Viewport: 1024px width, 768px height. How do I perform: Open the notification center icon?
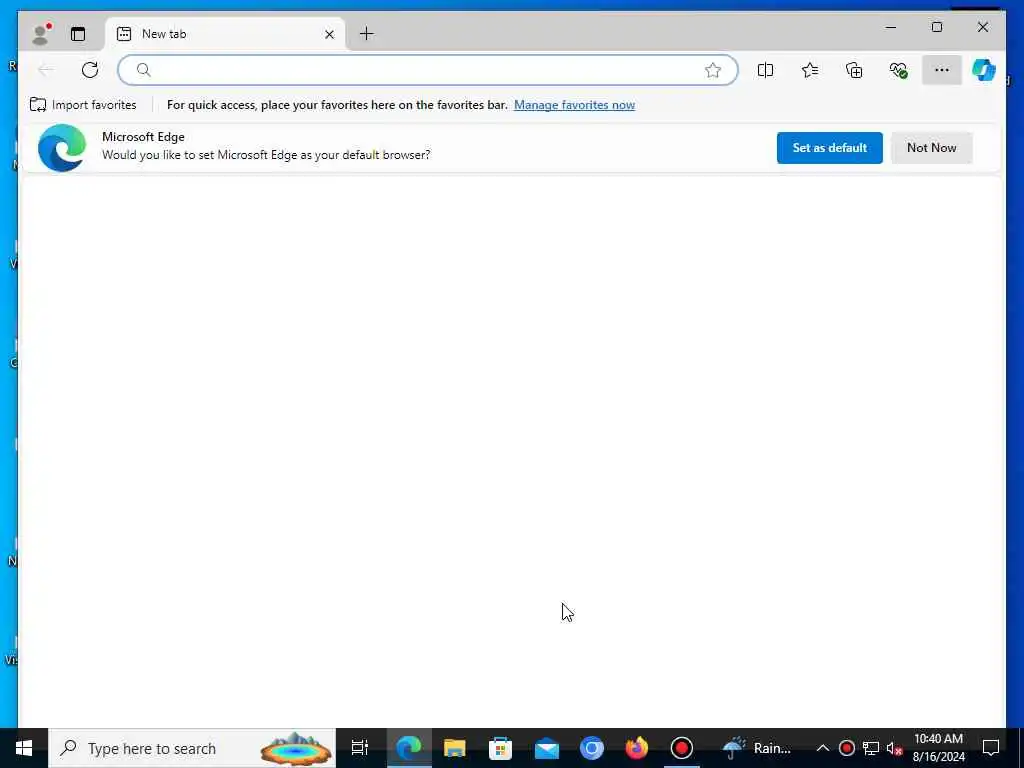pyautogui.click(x=991, y=748)
